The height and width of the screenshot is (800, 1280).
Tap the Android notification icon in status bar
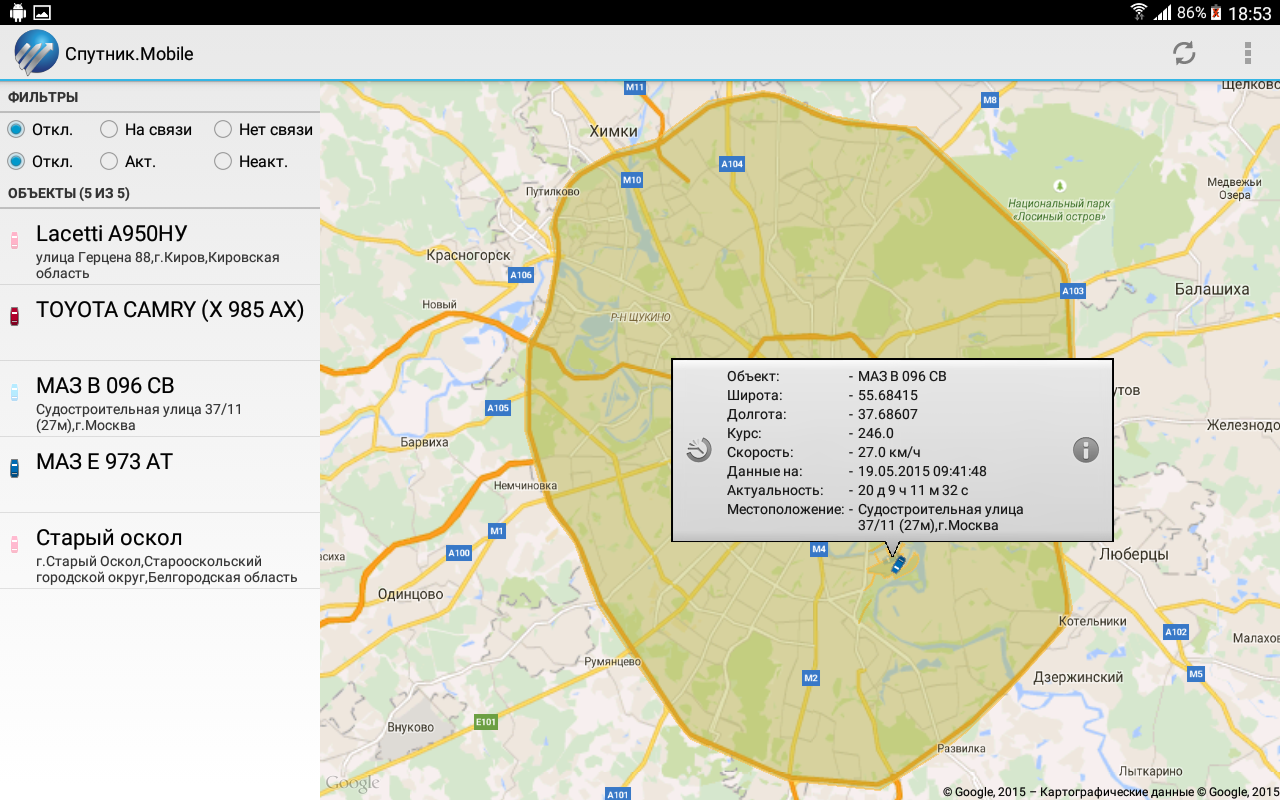point(17,13)
